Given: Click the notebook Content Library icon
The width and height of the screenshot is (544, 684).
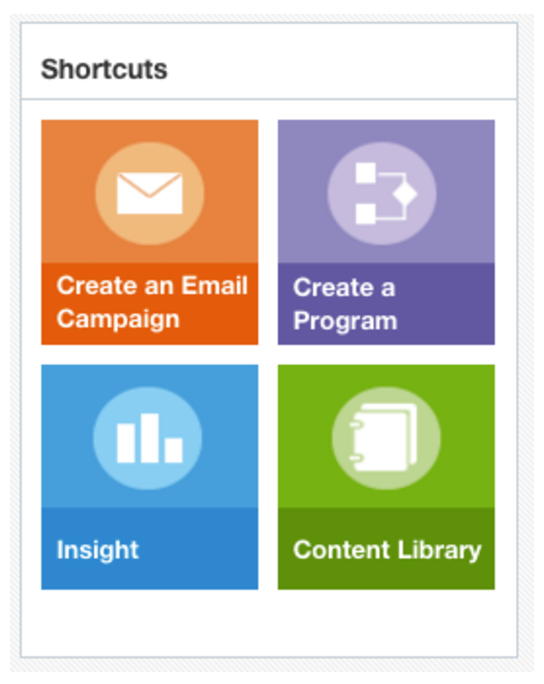Looking at the screenshot, I should (x=383, y=438).
